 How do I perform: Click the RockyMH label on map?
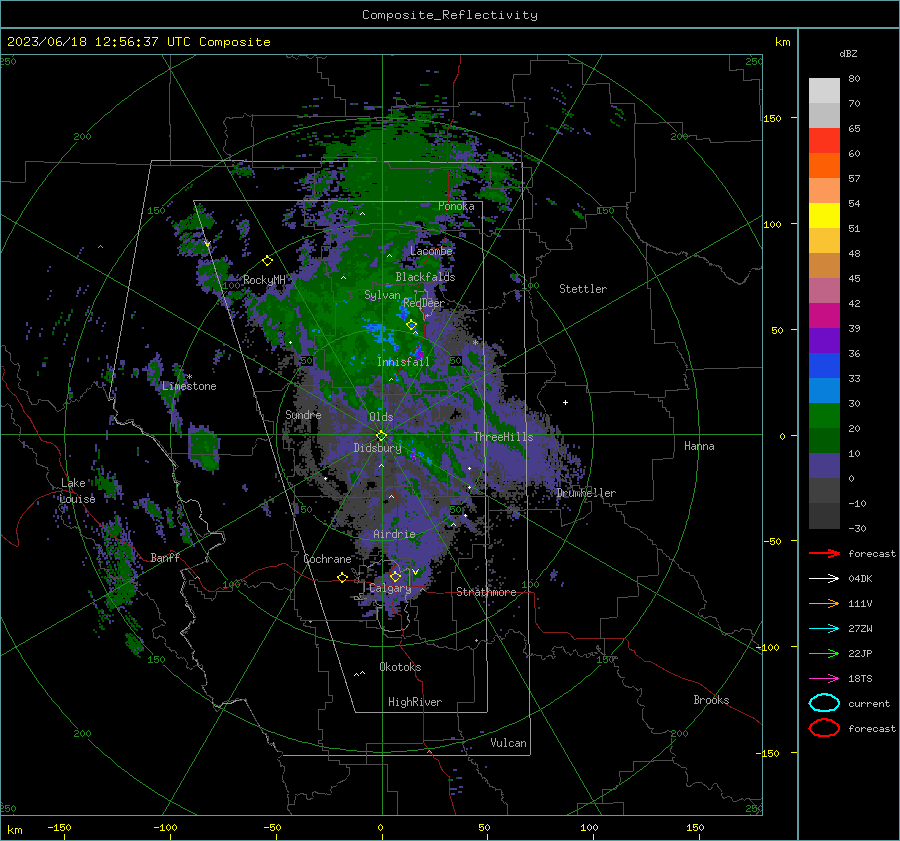pyautogui.click(x=264, y=280)
